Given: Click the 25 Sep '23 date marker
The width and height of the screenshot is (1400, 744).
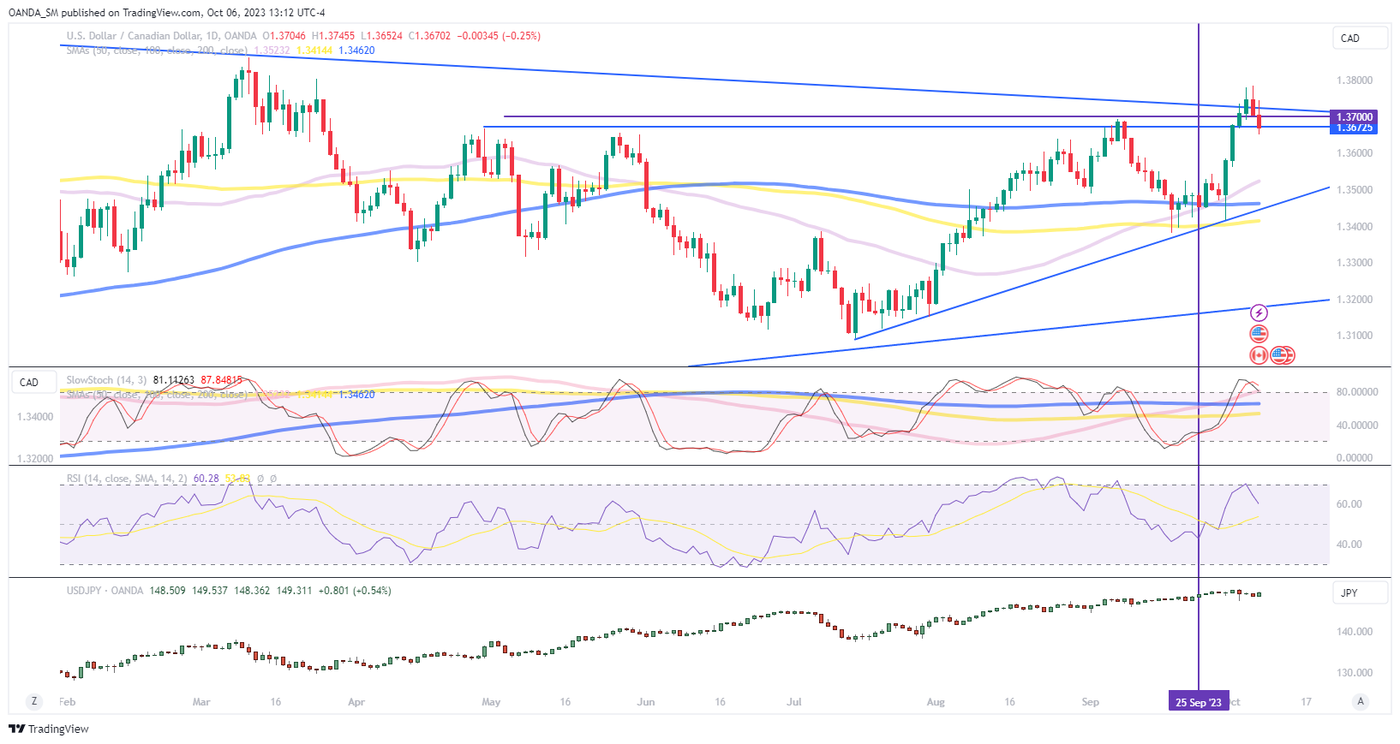Looking at the screenshot, I should tap(1198, 702).
